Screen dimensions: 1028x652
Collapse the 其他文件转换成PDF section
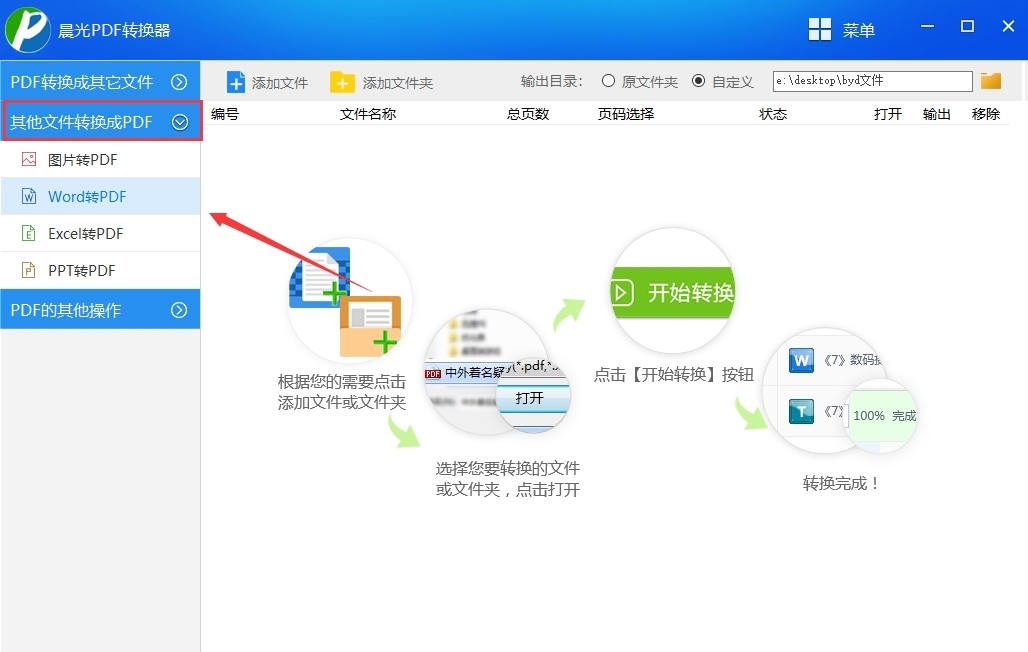100,120
